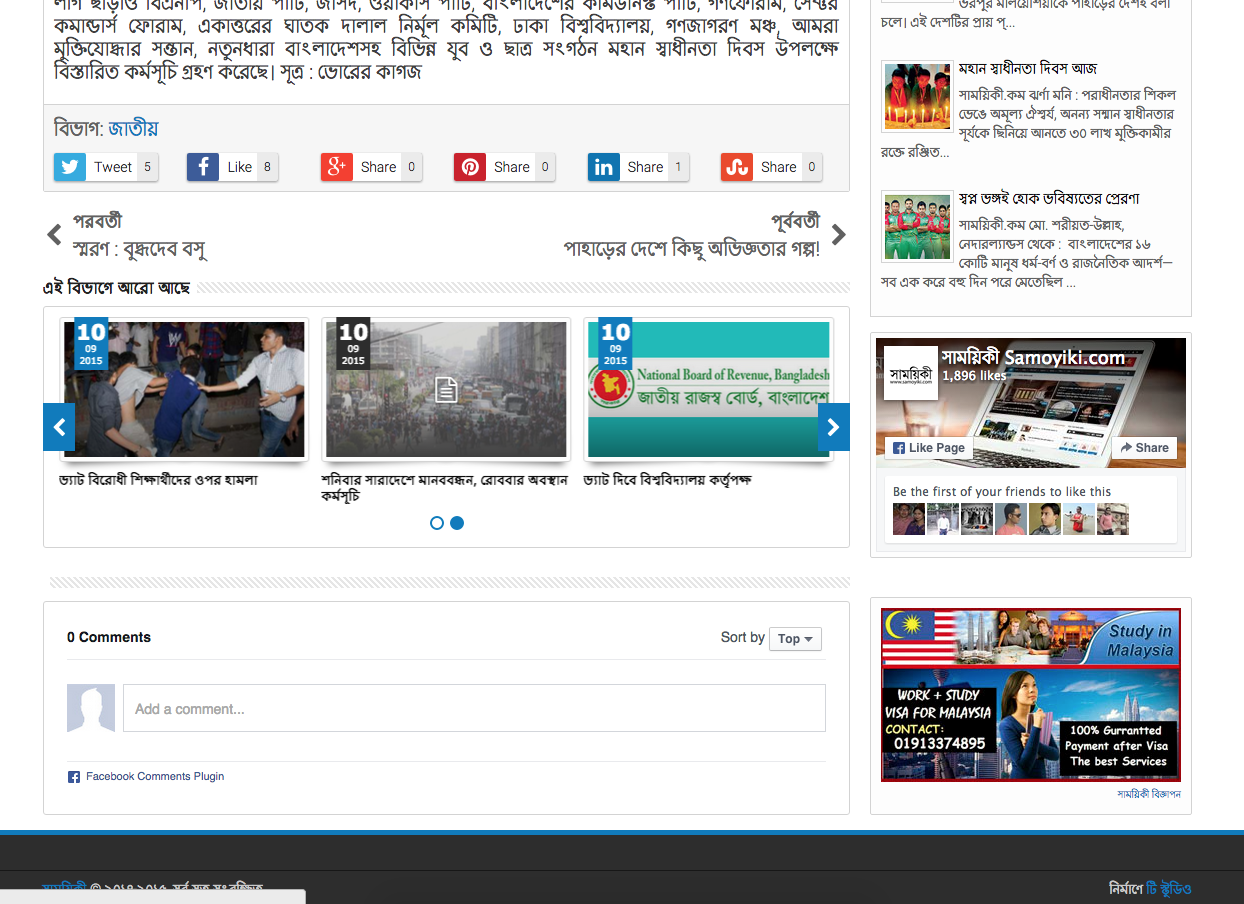The image size is (1244, 904).
Task: Click সাময়িকী Samoyiki.com page title link
Action: 1033,358
